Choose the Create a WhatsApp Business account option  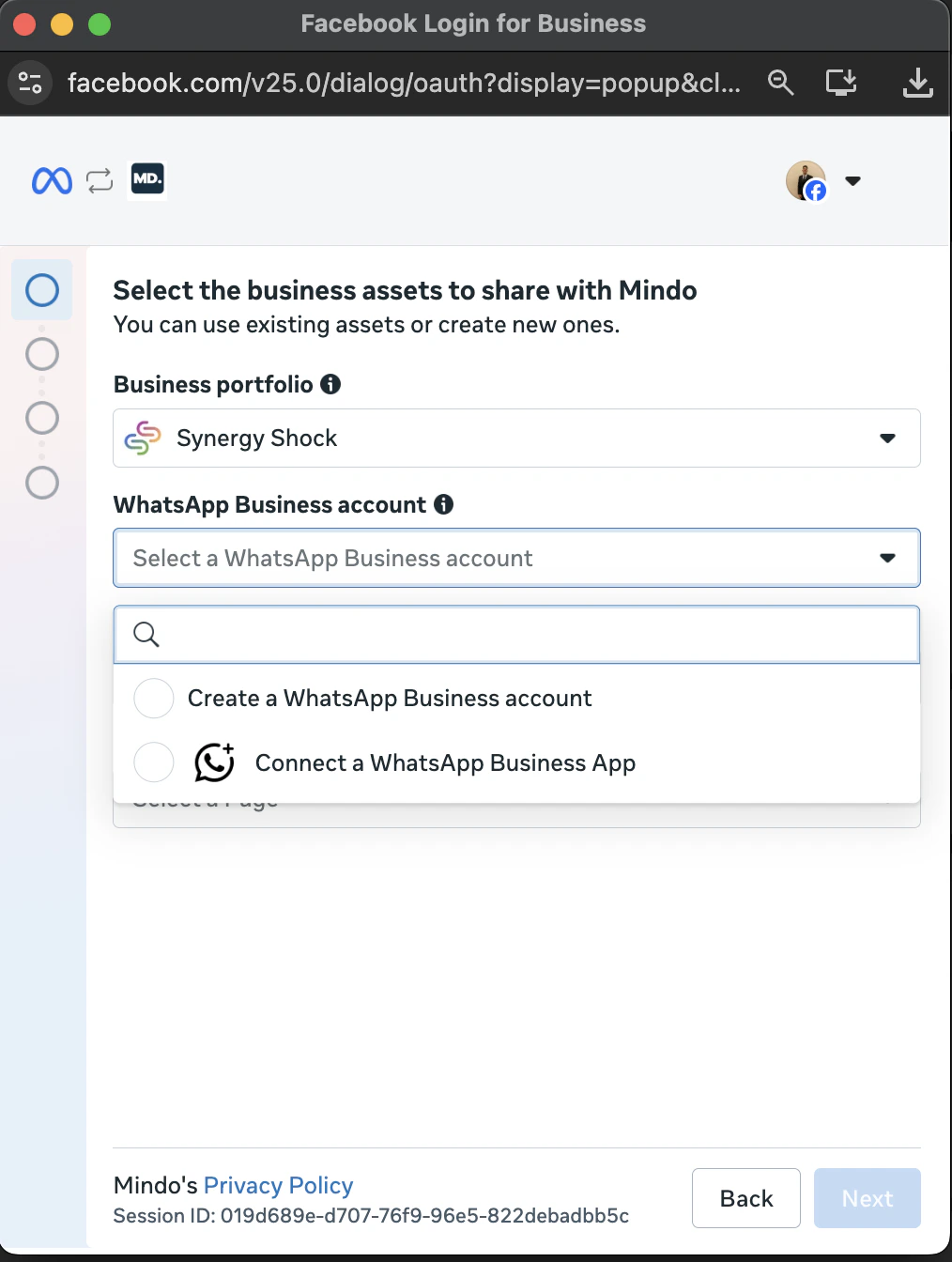click(516, 699)
